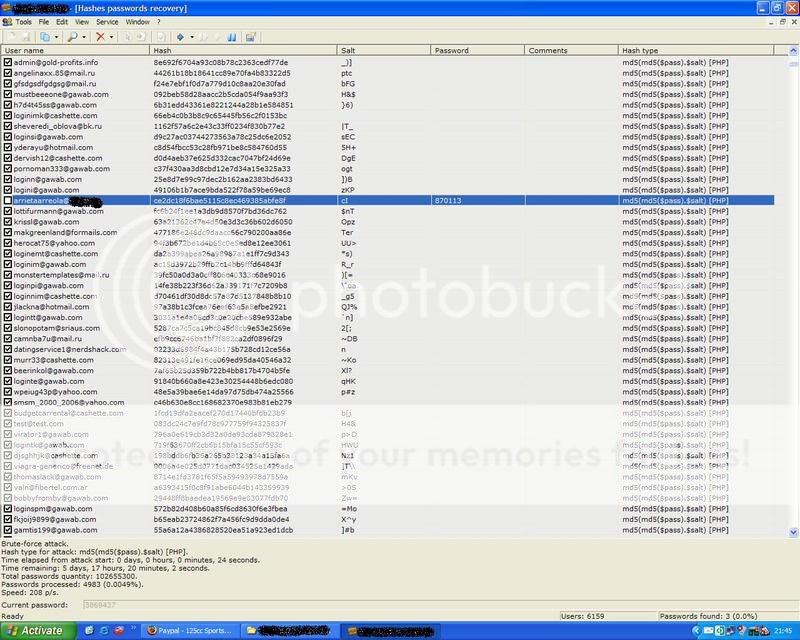This screenshot has height=640, width=800.
Task: Click the list scrollbar down arrow
Action: (793, 532)
